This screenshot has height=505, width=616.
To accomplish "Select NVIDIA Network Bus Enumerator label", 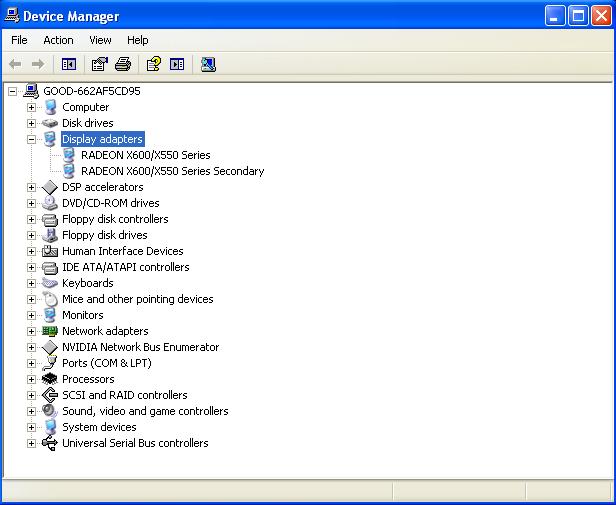I will pos(140,347).
